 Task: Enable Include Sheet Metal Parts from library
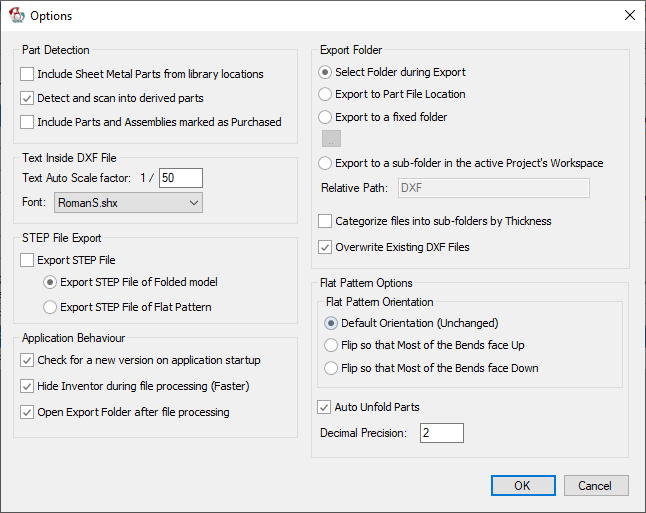click(x=28, y=74)
